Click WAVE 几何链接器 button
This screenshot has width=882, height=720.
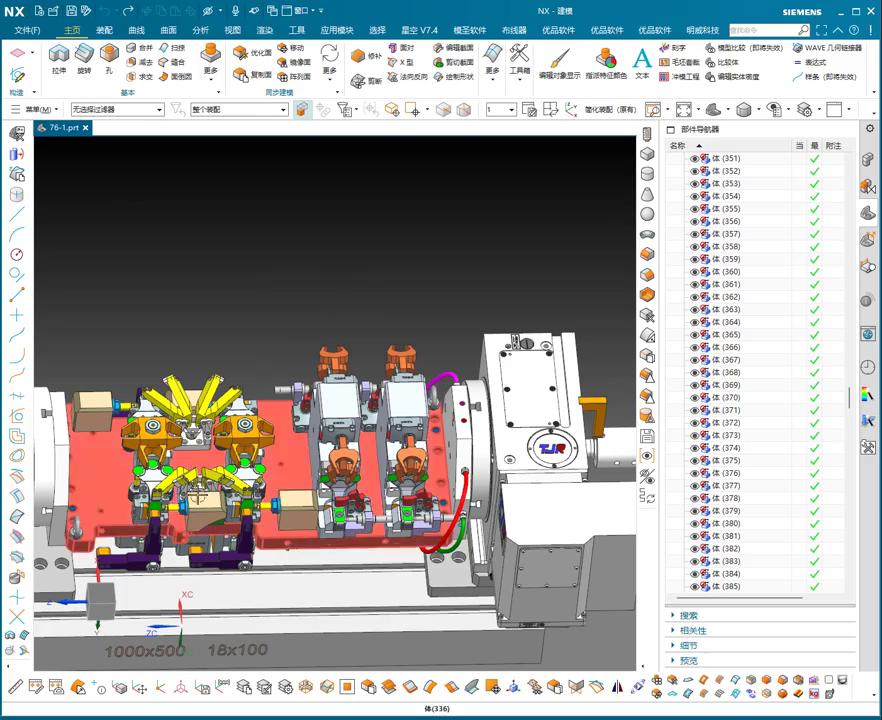tap(826, 47)
